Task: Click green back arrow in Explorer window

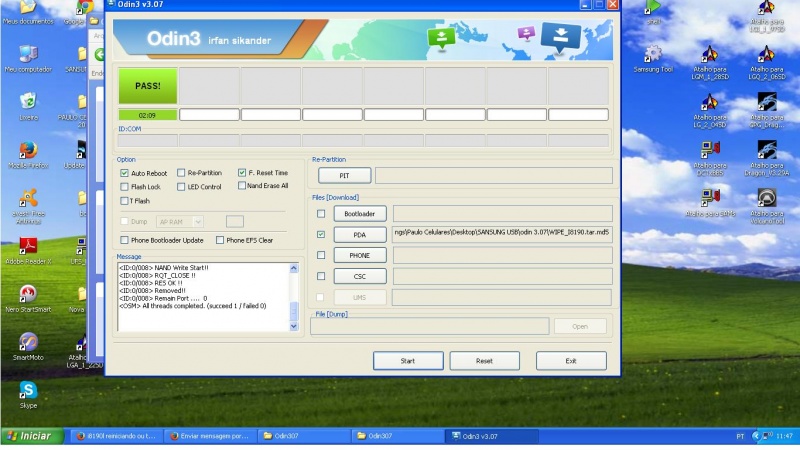Action: (99, 55)
